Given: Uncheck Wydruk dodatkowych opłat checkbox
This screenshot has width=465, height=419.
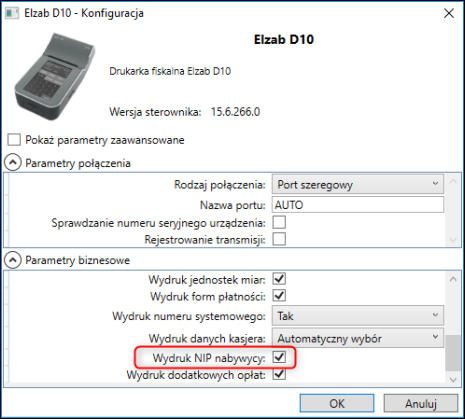Looking at the screenshot, I should (279, 374).
